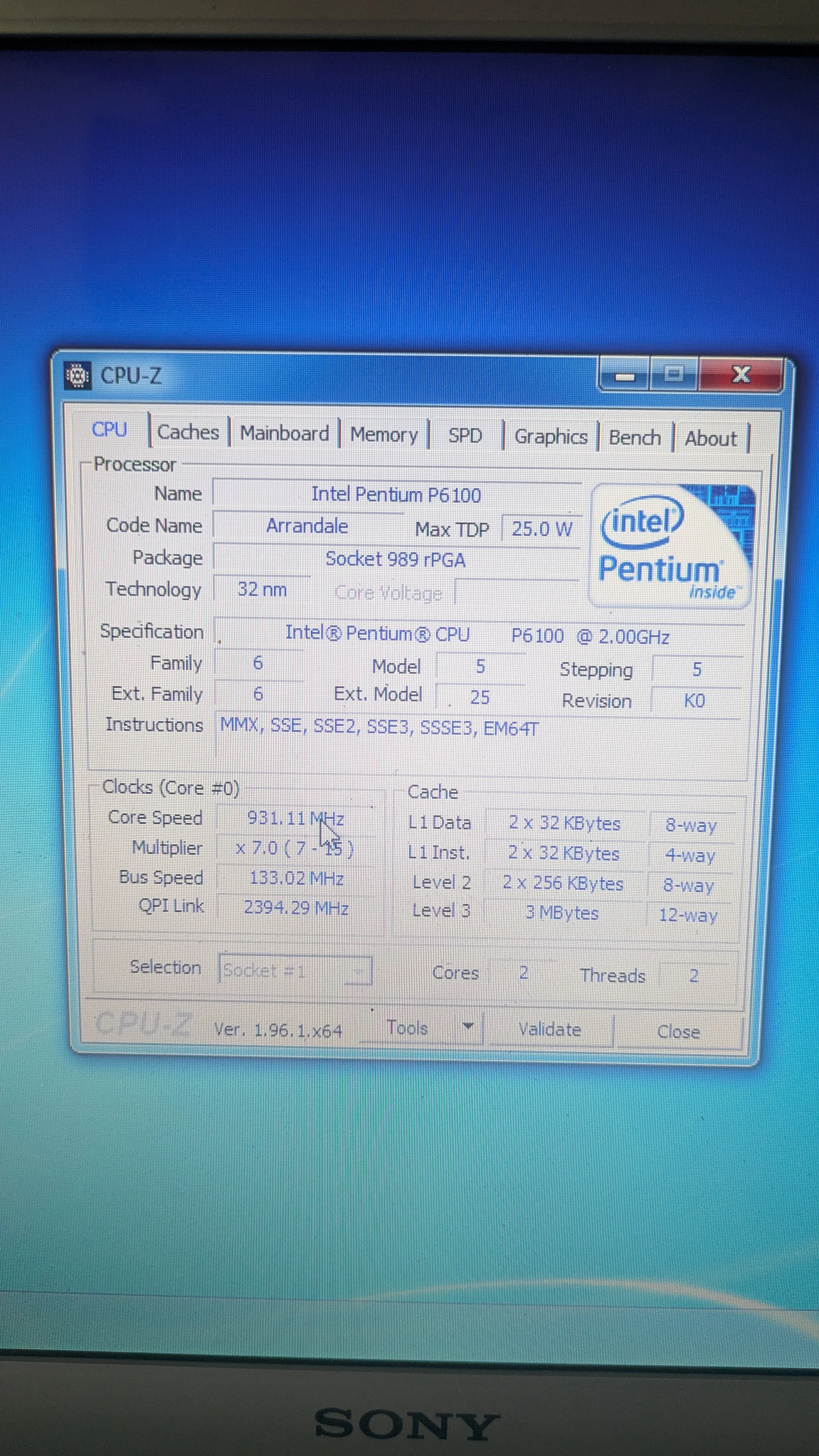
Task: Open the Socket #1 selection dropdown
Action: click(x=295, y=970)
